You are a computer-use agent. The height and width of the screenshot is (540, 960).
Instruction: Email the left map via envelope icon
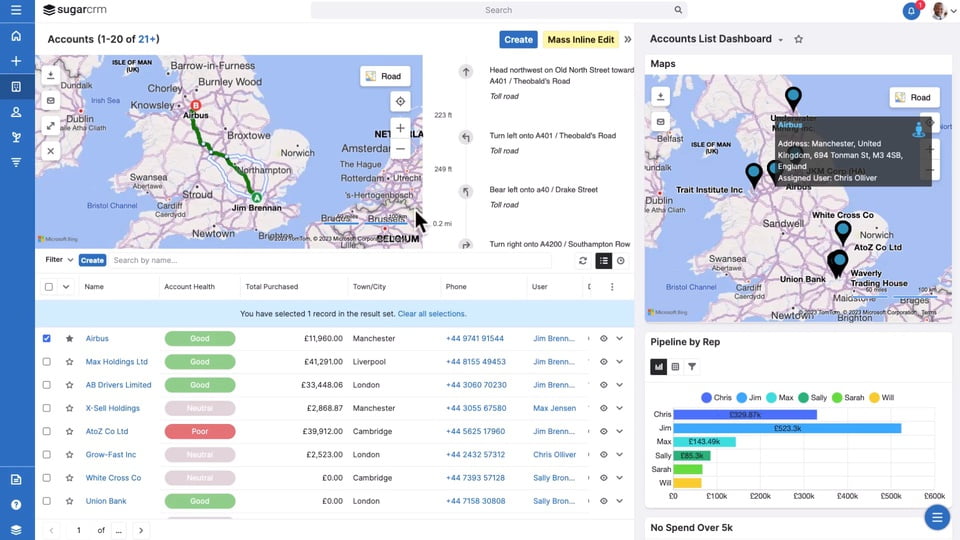coord(51,100)
